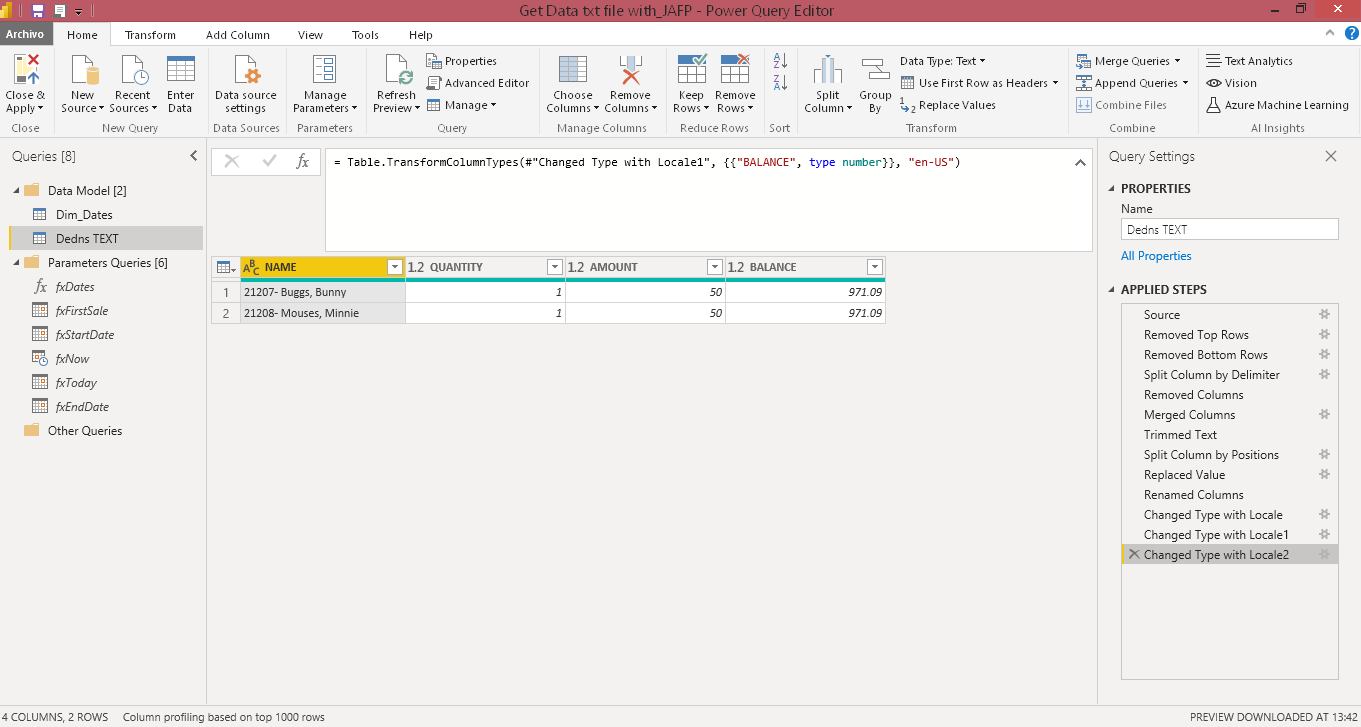Click the All Properties link
This screenshot has height=727, width=1361.
point(1156,256)
